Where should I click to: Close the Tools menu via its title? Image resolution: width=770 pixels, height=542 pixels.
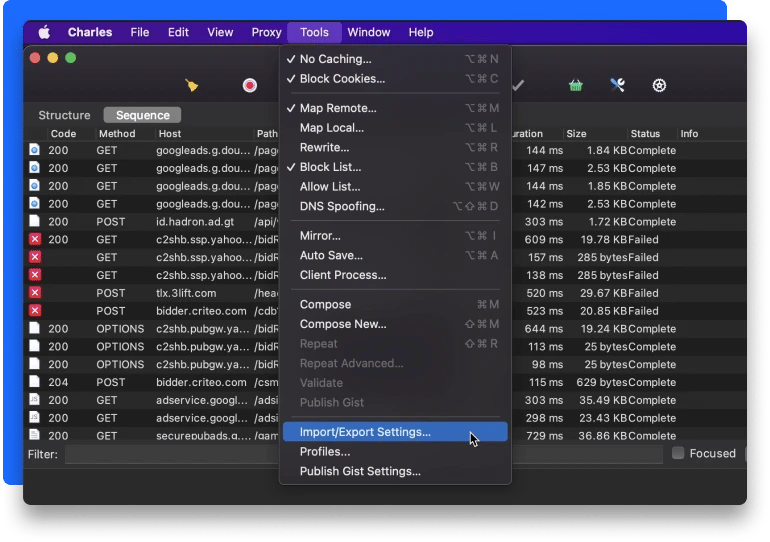coord(314,32)
